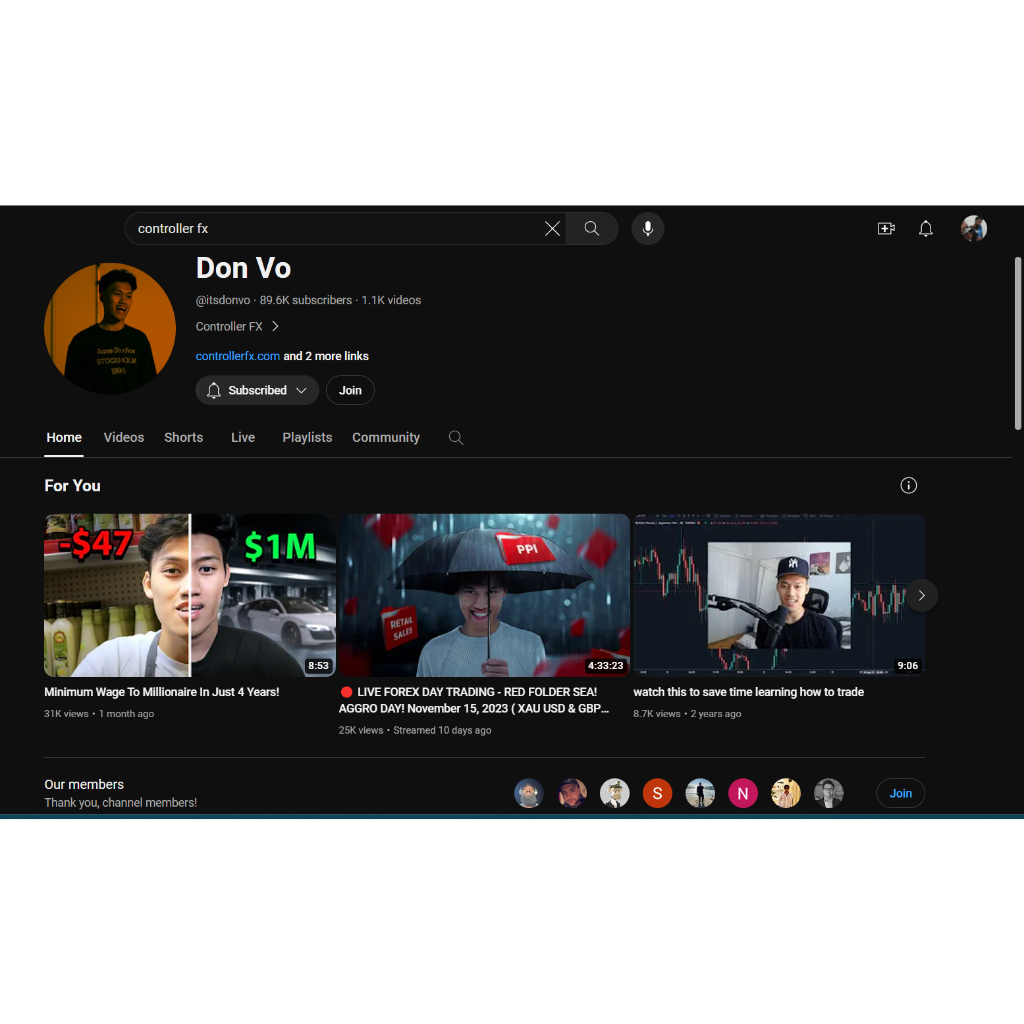1024x1024 pixels.
Task: Click the pink N member avatar
Action: (x=743, y=794)
